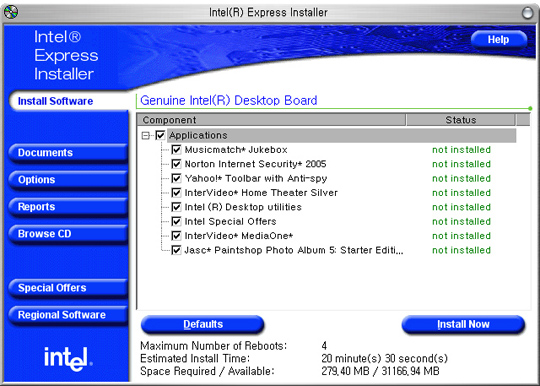Select the Applications row label

click(x=198, y=135)
